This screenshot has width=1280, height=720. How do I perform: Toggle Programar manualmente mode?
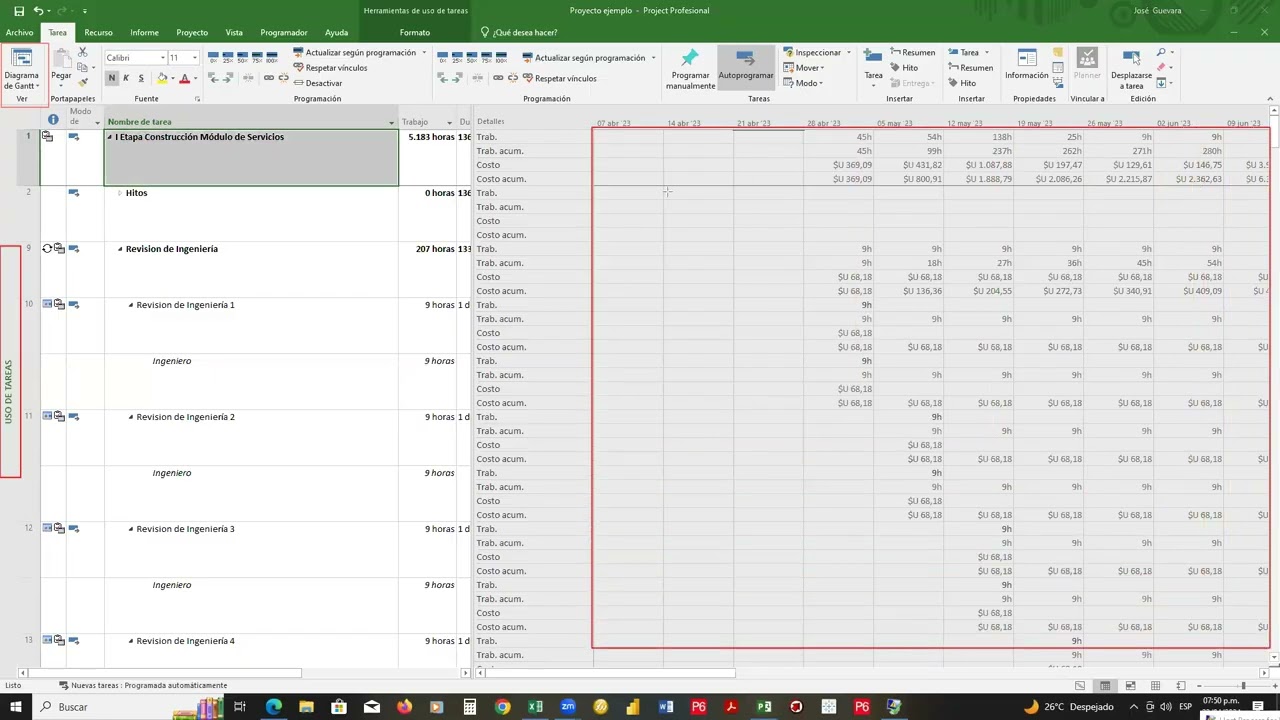coord(690,69)
